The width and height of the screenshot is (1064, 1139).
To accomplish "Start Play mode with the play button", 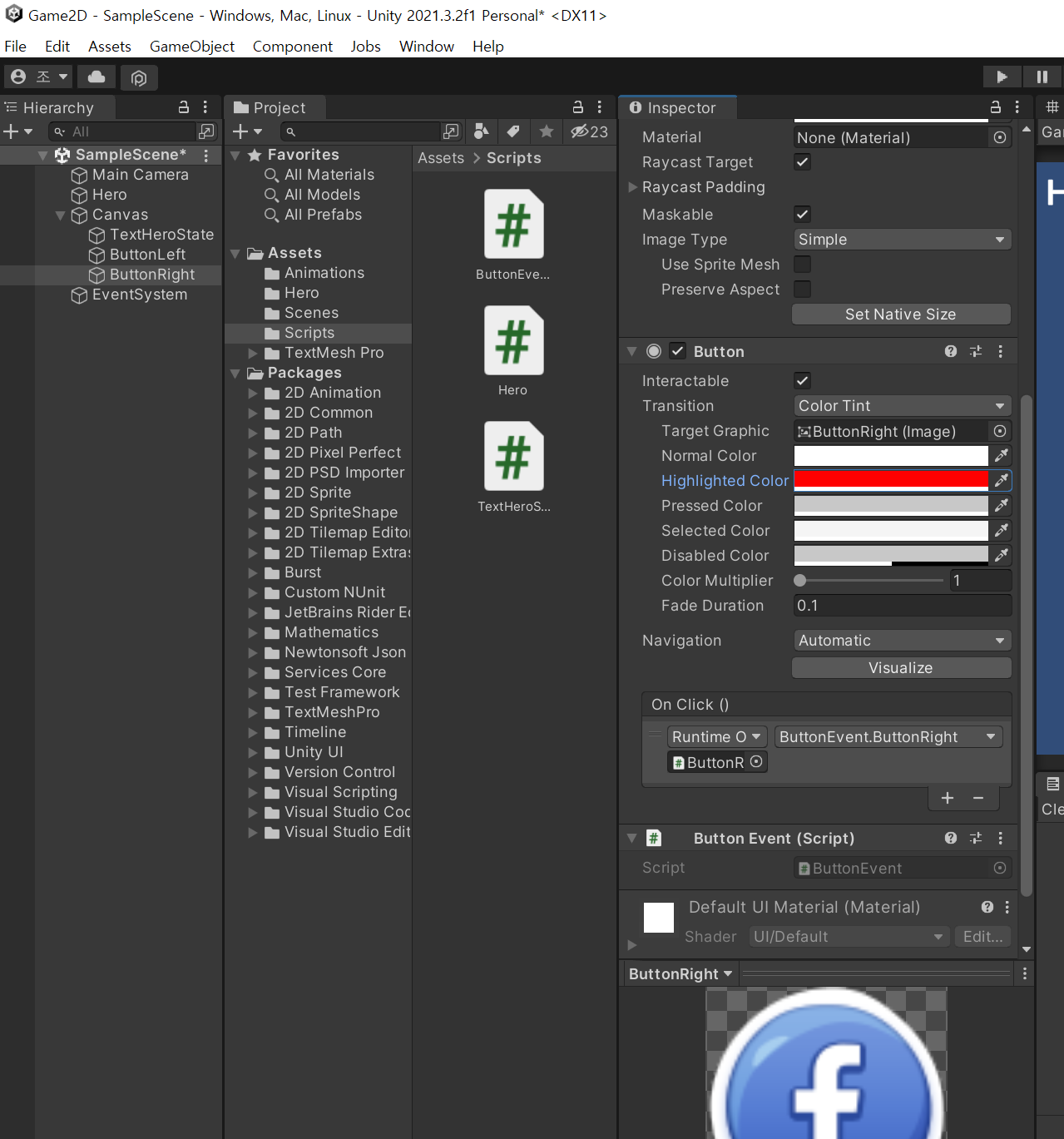I will (x=1002, y=77).
